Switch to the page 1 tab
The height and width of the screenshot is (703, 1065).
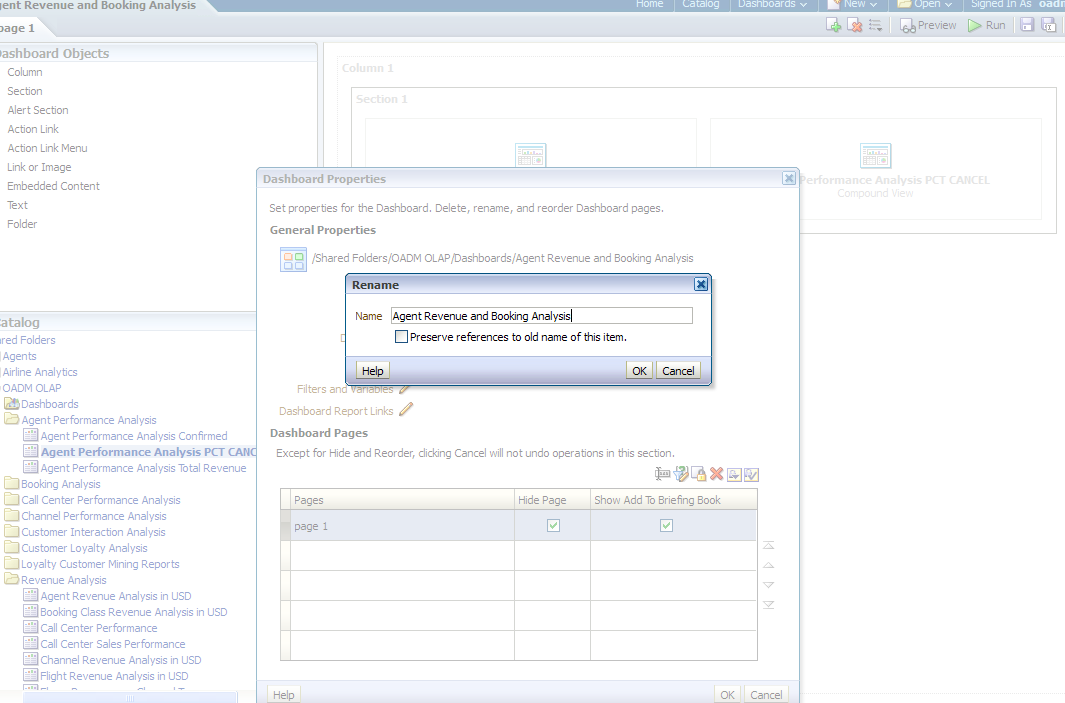(17, 28)
